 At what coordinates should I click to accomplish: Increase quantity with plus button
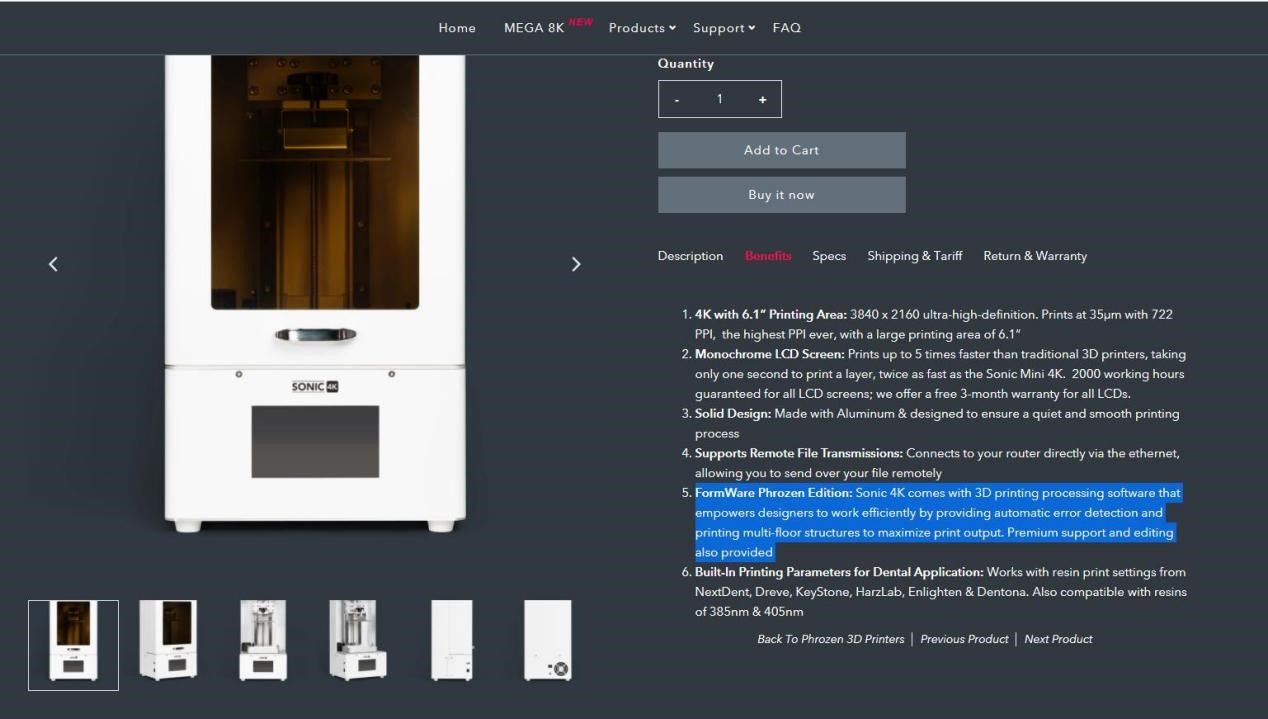762,99
